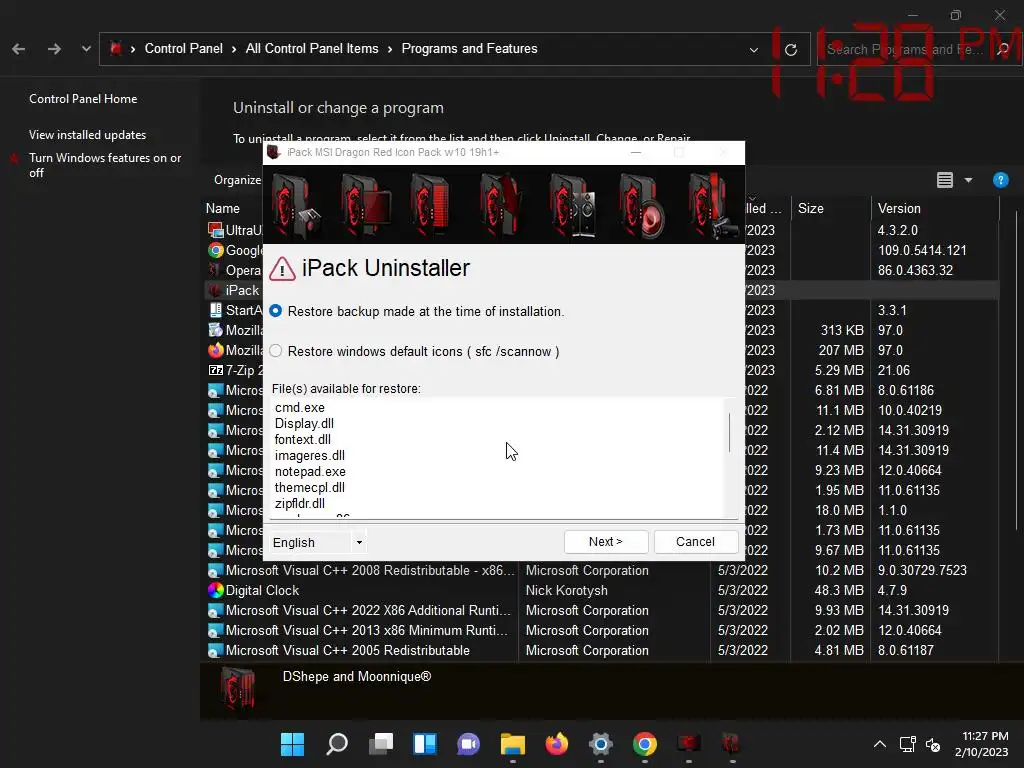The width and height of the screenshot is (1024, 768).
Task: Select themecpl.dll in restore list
Action: click(310, 488)
